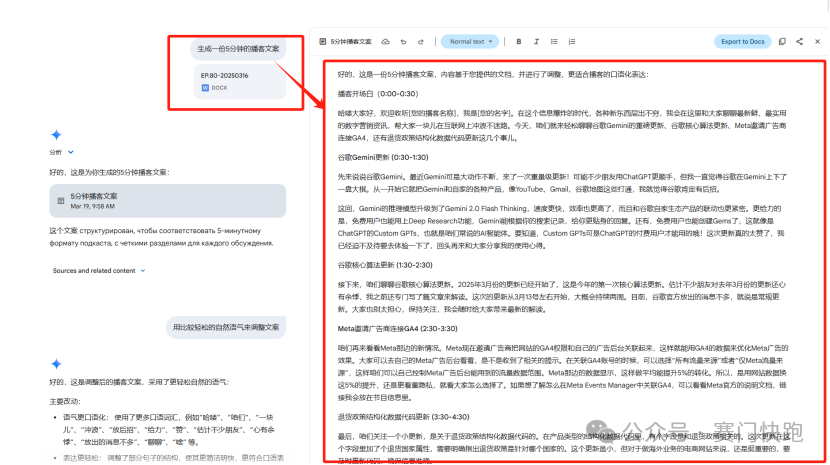Click the second Gemini sparkle icon

point(56,364)
